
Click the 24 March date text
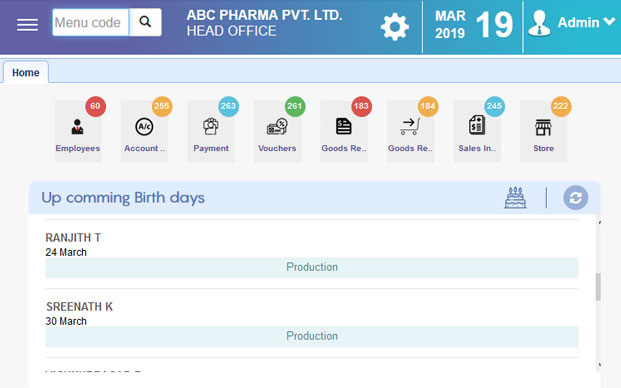(66, 252)
